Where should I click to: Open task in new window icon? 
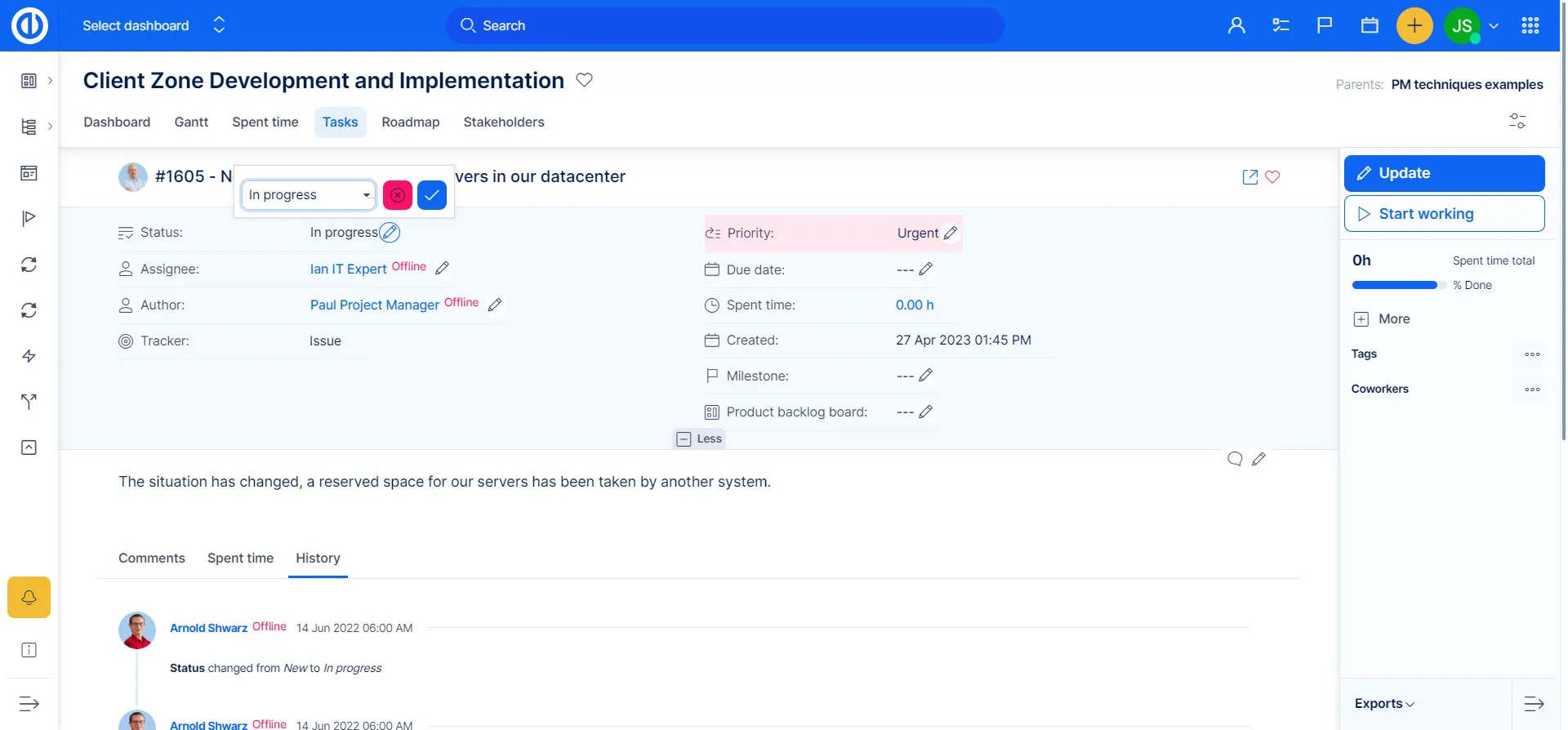coord(1249,176)
